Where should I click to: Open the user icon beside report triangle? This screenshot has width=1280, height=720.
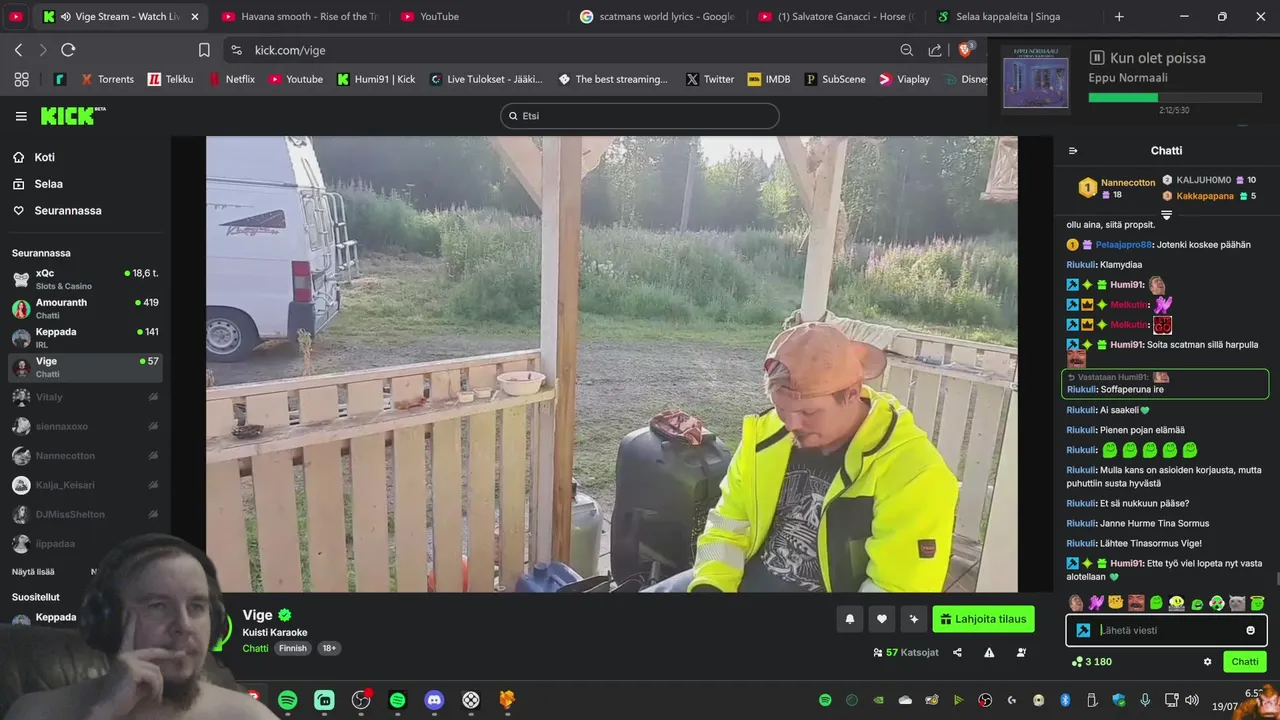[x=1021, y=652]
